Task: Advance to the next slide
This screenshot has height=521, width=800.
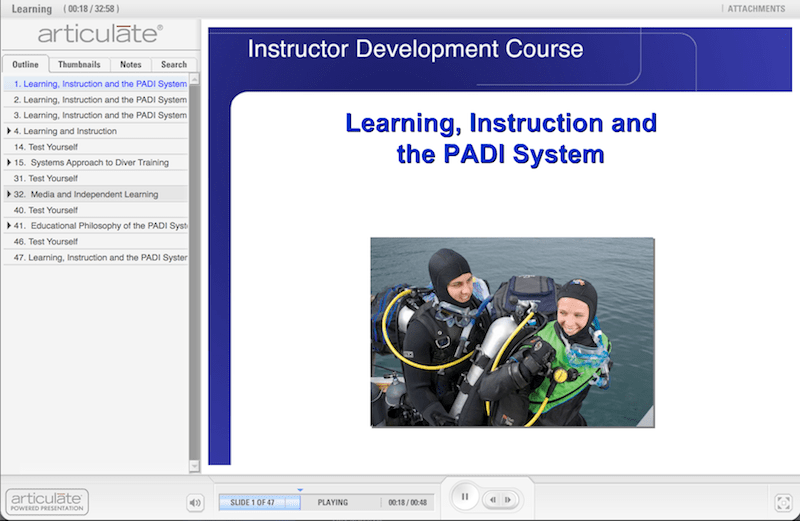Action: [508, 500]
